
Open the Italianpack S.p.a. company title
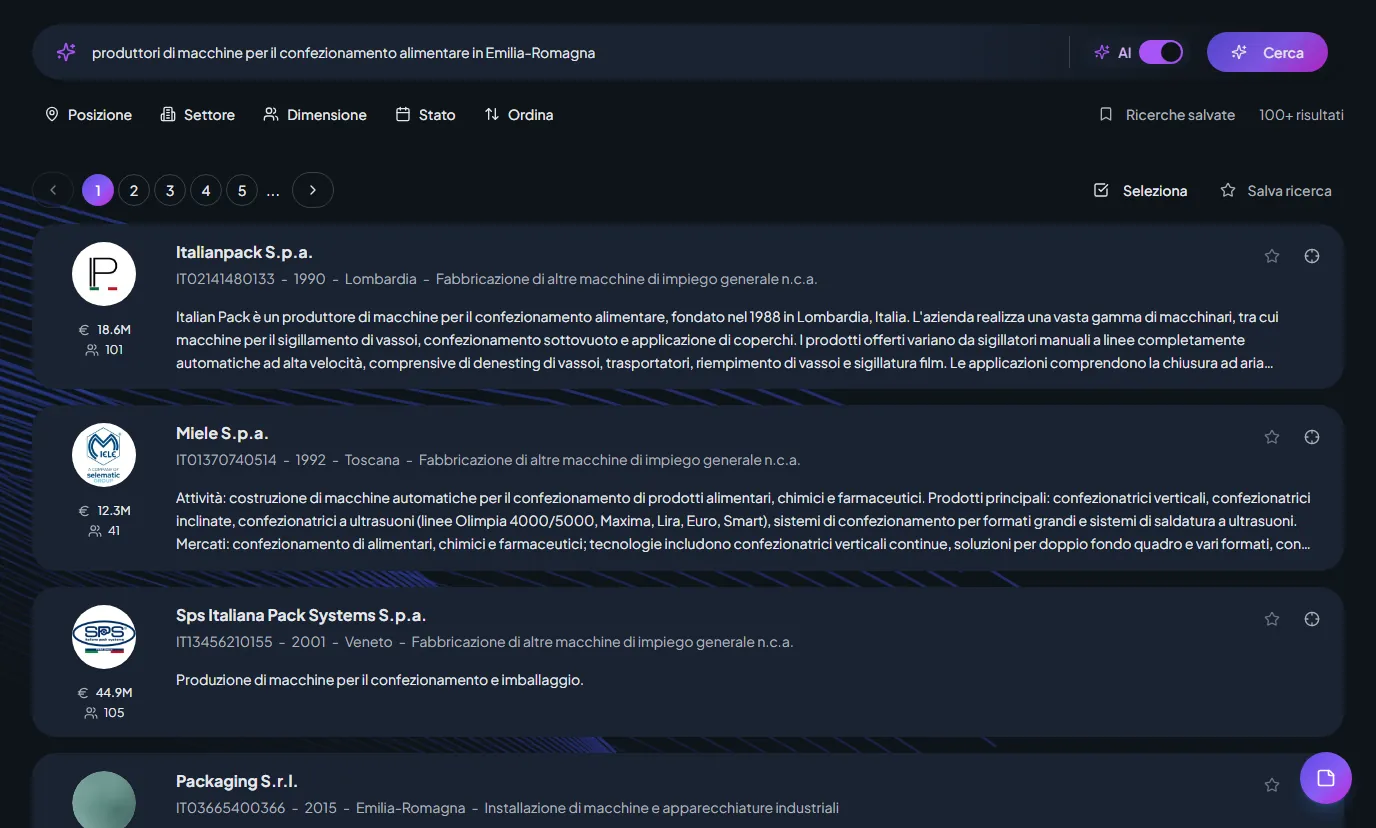[244, 252]
